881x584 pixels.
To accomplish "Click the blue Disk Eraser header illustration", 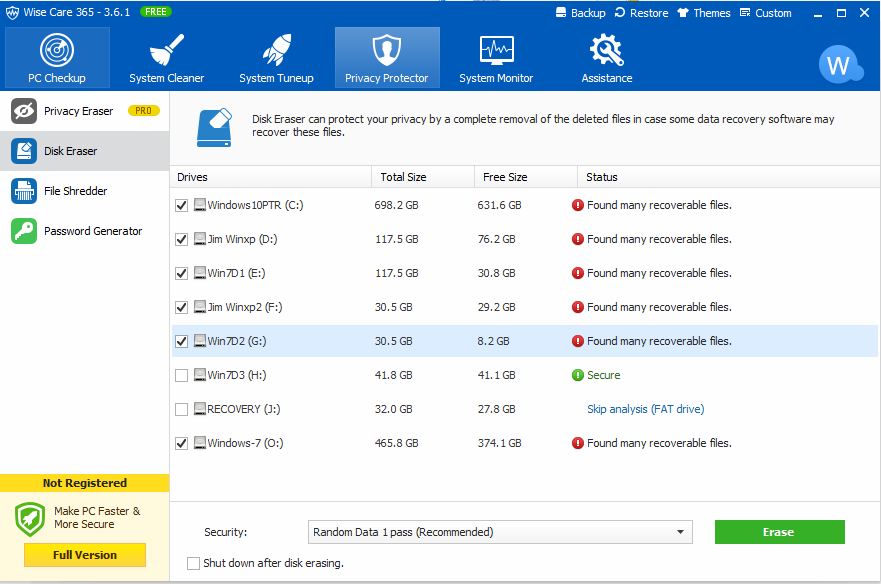I will (214, 128).
